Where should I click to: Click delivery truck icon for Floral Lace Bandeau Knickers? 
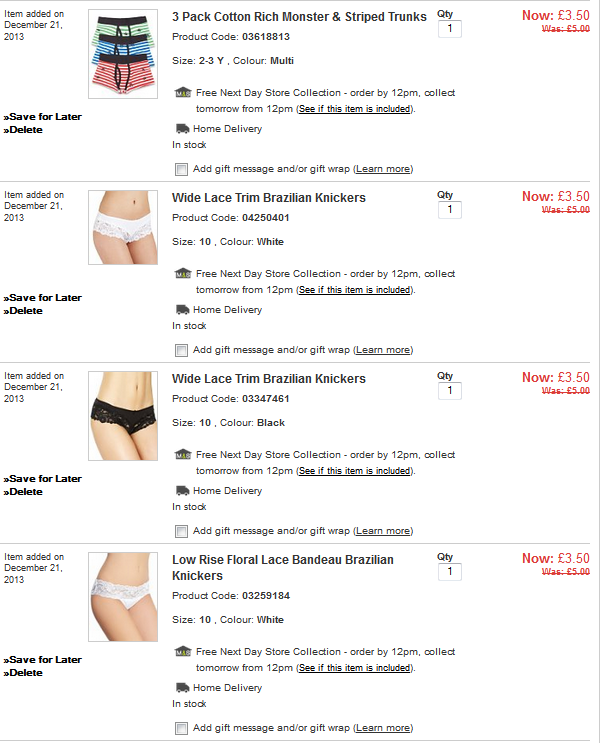182,688
